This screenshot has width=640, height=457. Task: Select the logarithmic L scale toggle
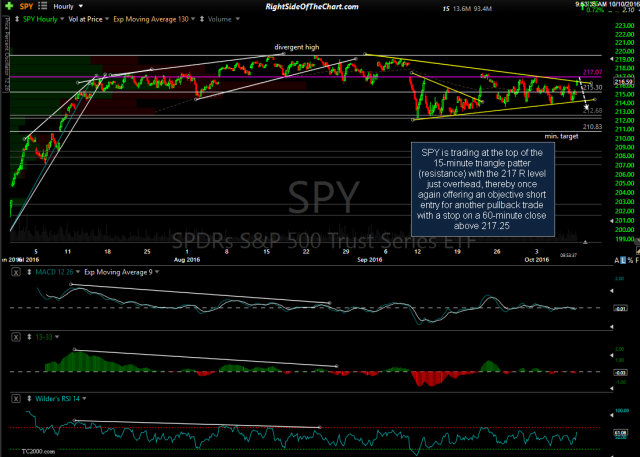[623, 260]
